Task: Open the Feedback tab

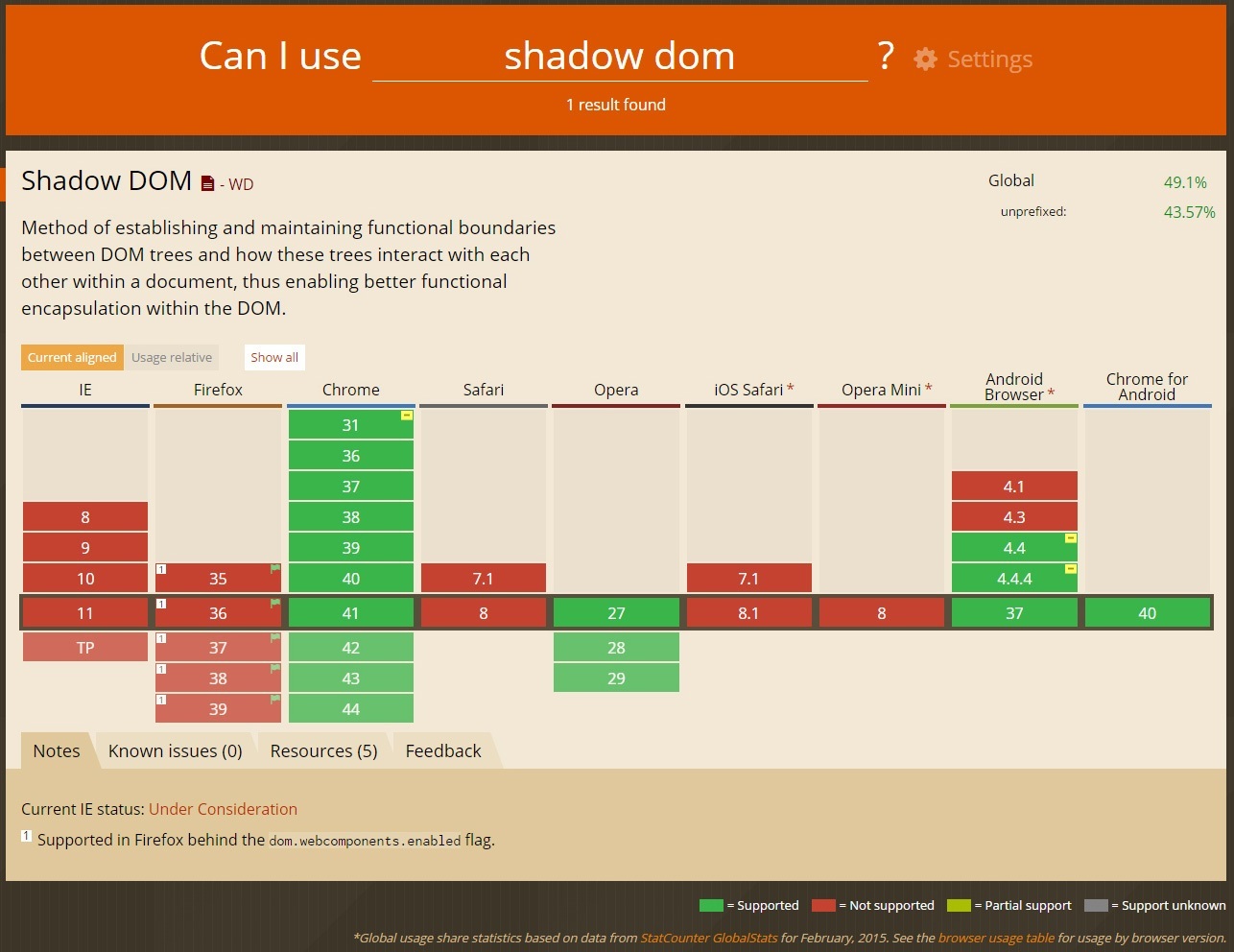Action: coord(442,750)
